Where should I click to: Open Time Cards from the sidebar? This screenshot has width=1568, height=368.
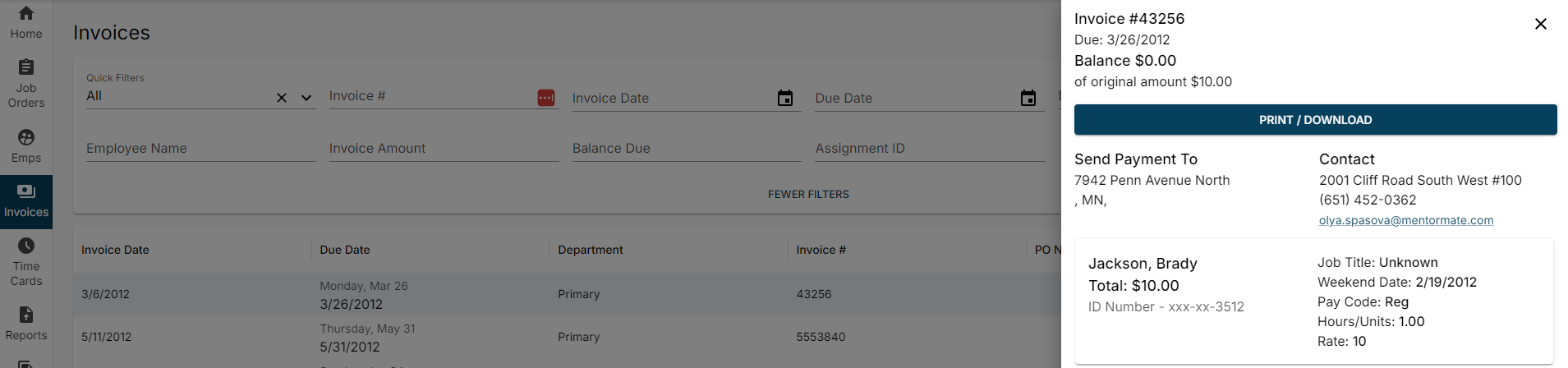coord(26,262)
